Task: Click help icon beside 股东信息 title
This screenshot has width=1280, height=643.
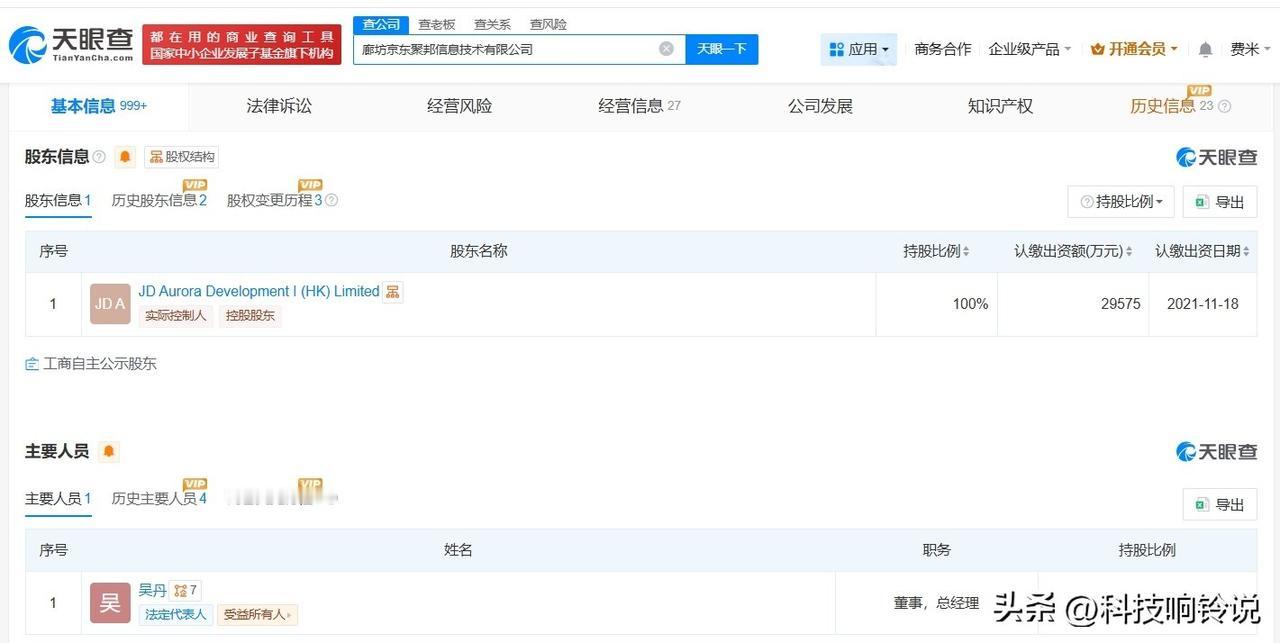Action: (99, 157)
